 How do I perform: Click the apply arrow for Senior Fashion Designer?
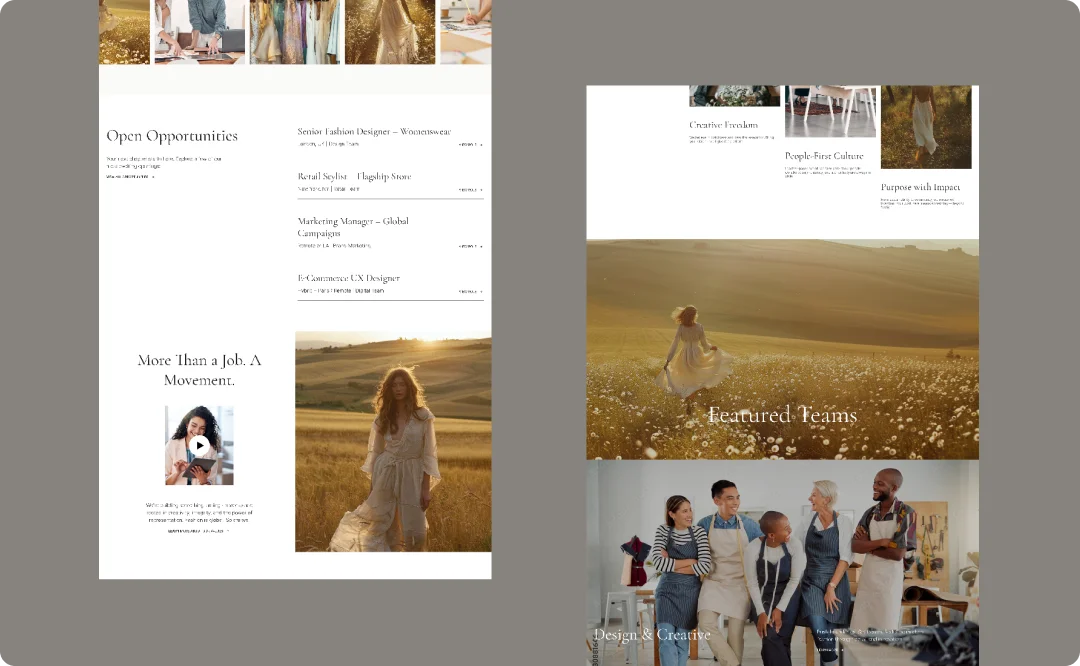click(470, 145)
